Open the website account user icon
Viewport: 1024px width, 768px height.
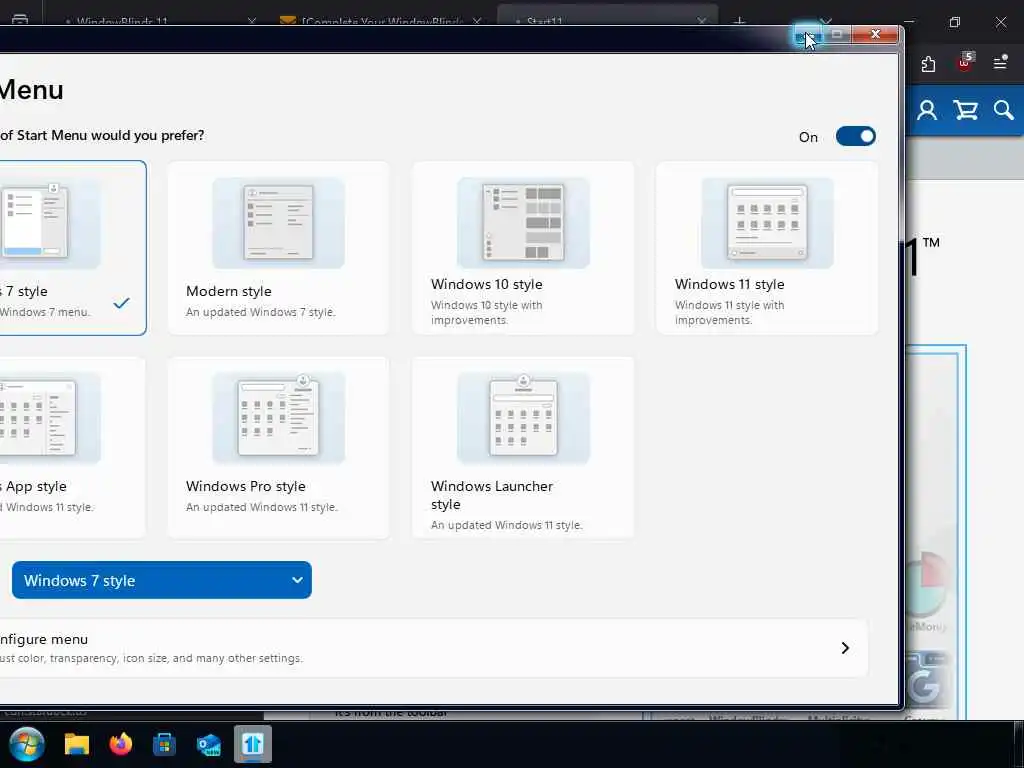[927, 110]
